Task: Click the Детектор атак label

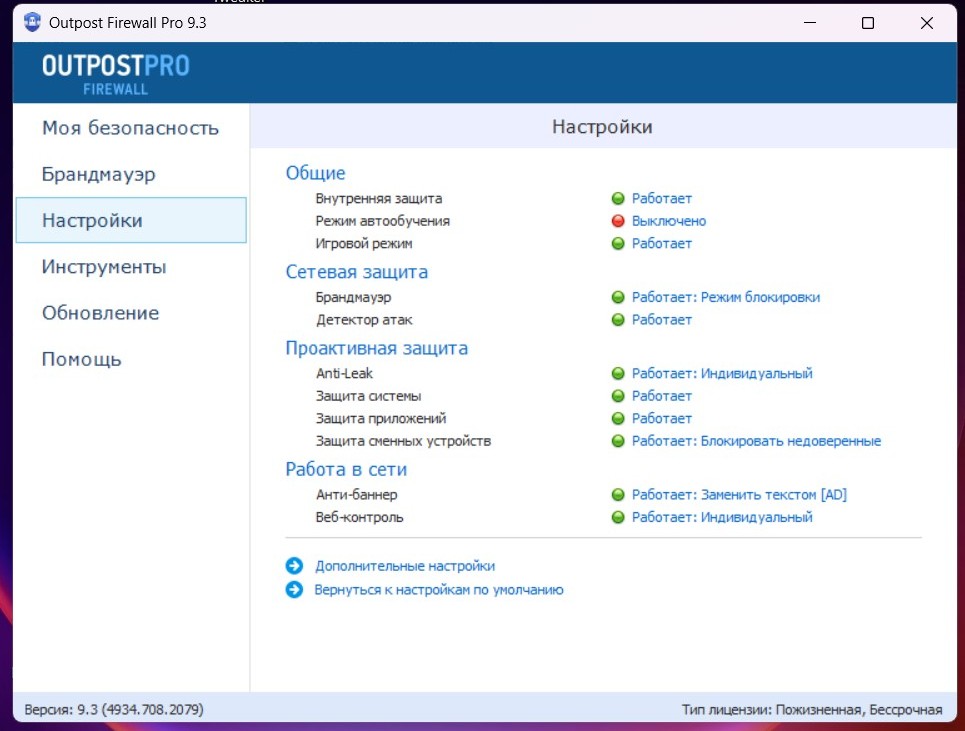Action: coord(364,320)
